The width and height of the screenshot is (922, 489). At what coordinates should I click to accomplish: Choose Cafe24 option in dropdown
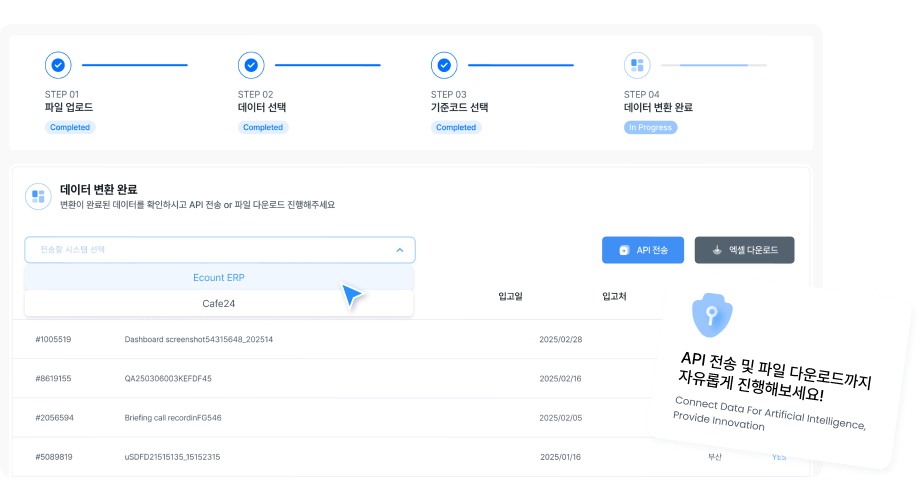(x=219, y=303)
